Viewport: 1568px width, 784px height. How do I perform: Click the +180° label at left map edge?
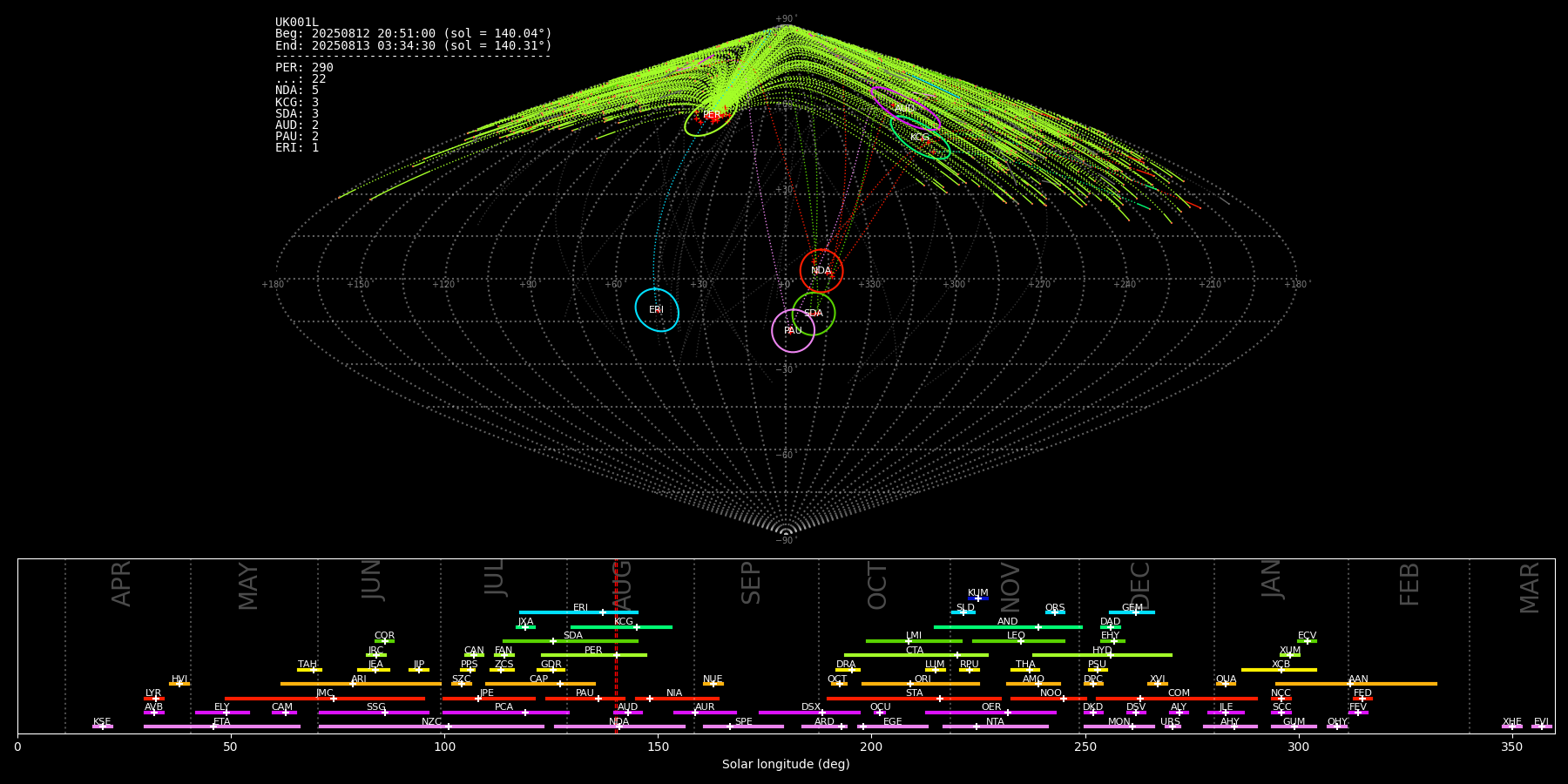click(x=273, y=285)
